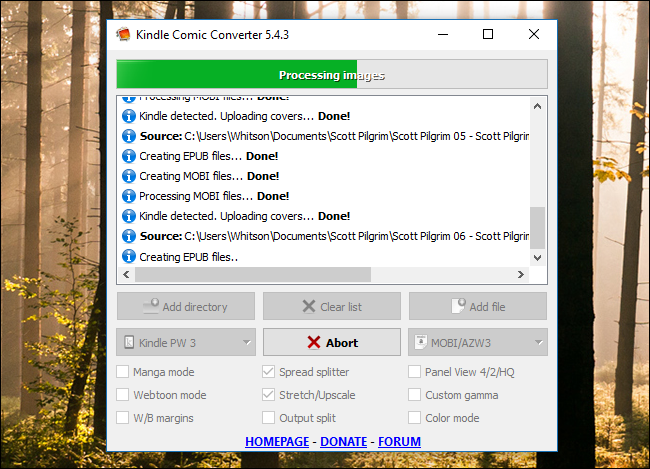Enable the Color mode checkbox
The width and height of the screenshot is (650, 469).
pos(414,417)
